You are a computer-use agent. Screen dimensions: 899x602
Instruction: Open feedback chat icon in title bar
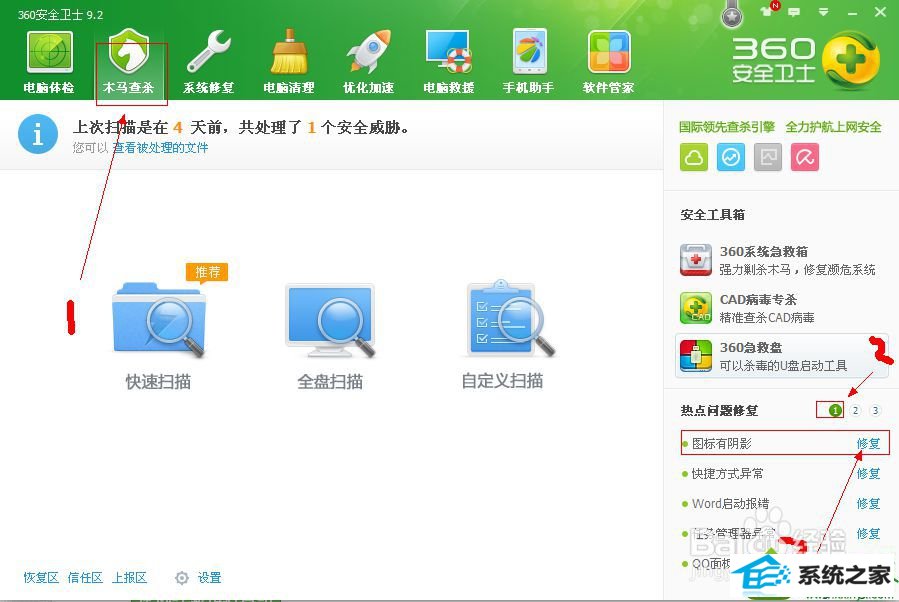(x=794, y=11)
